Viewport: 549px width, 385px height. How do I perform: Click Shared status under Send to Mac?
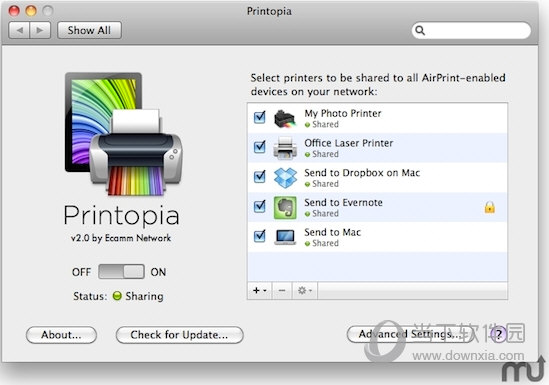click(x=325, y=243)
